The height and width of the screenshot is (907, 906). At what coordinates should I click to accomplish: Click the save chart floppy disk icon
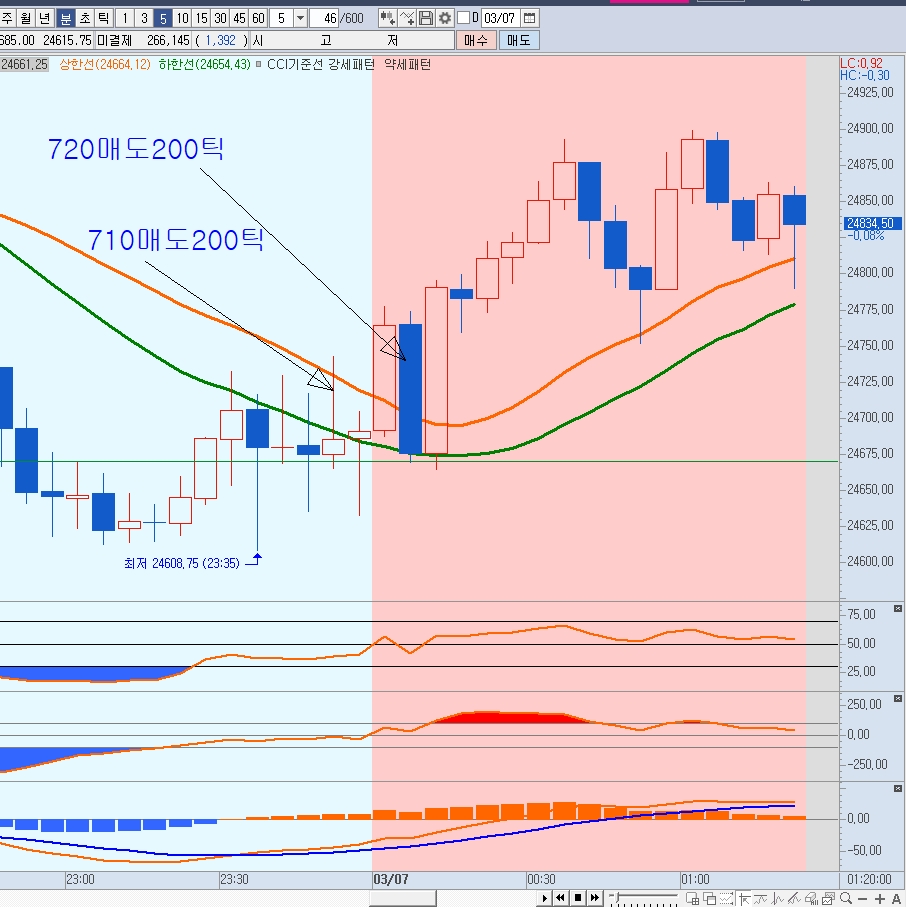(x=426, y=18)
